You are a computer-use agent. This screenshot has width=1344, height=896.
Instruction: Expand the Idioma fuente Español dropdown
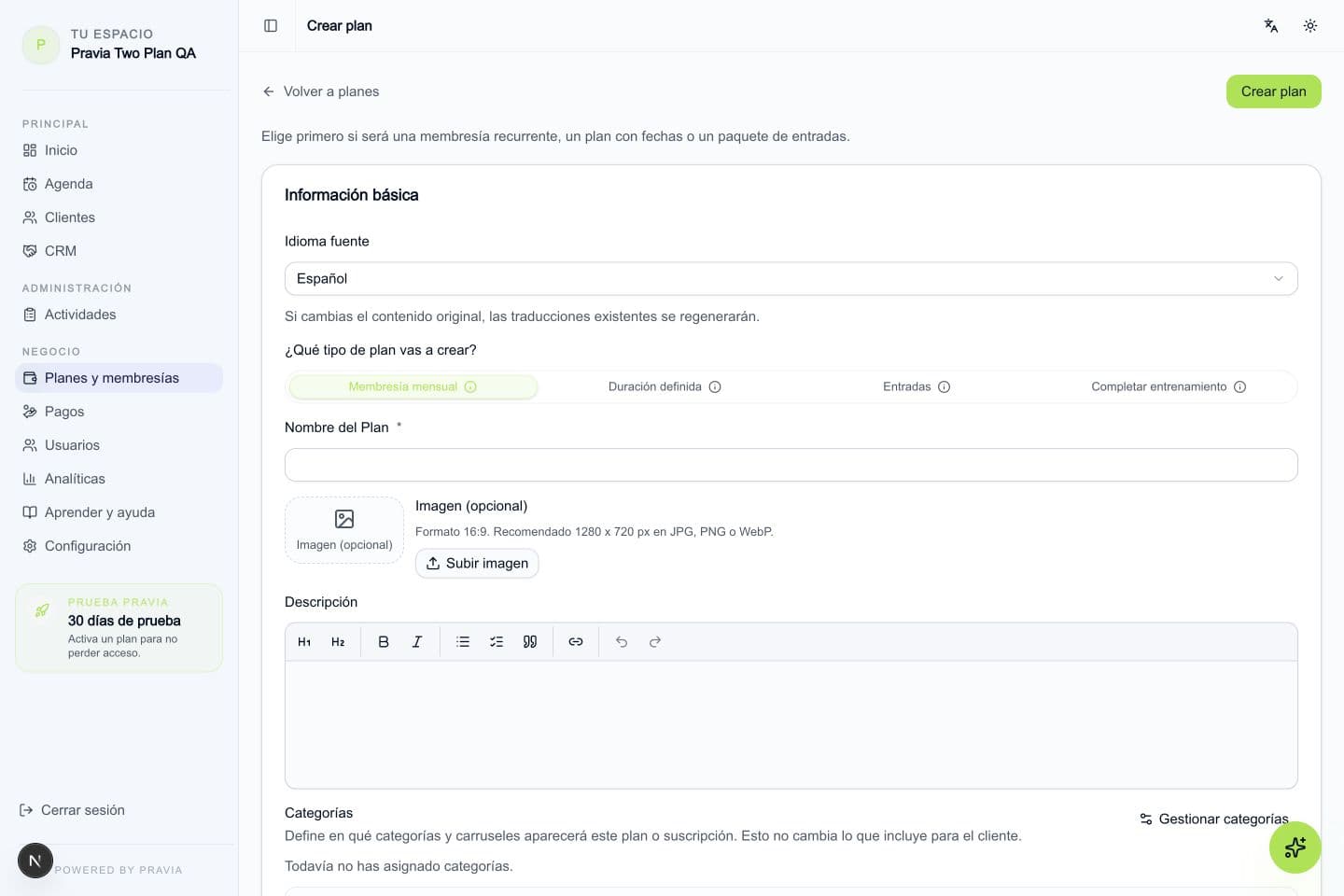pos(791,279)
